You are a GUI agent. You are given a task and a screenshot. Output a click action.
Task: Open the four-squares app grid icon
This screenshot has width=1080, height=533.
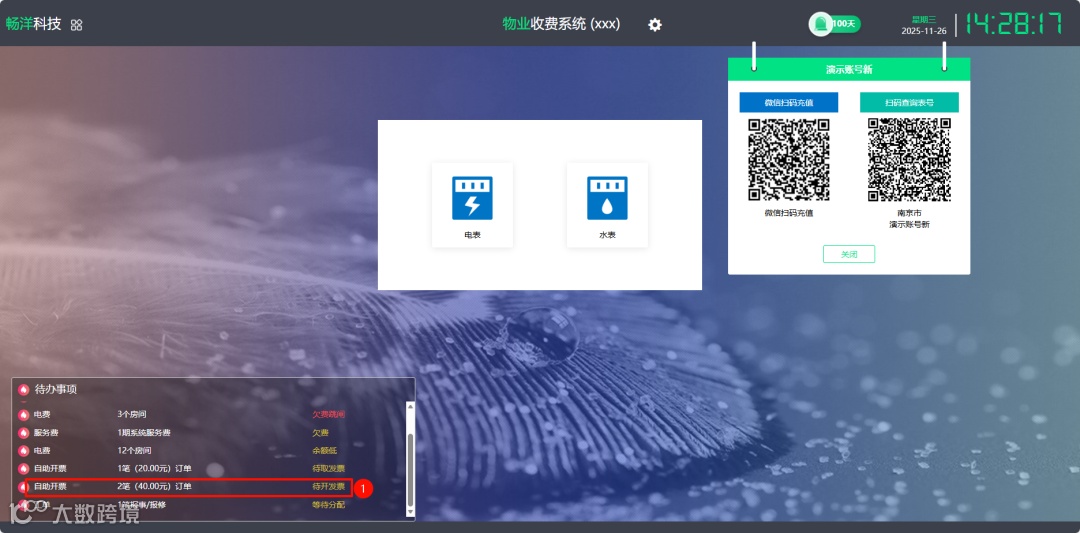76,25
